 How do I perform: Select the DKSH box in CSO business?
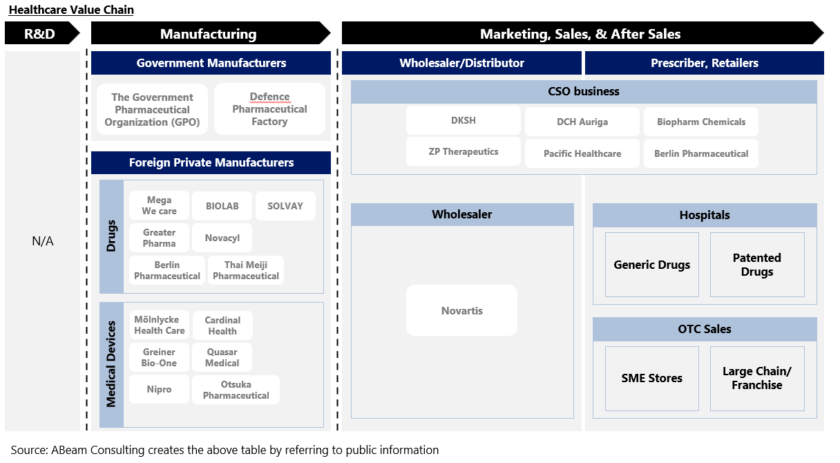[x=464, y=122]
